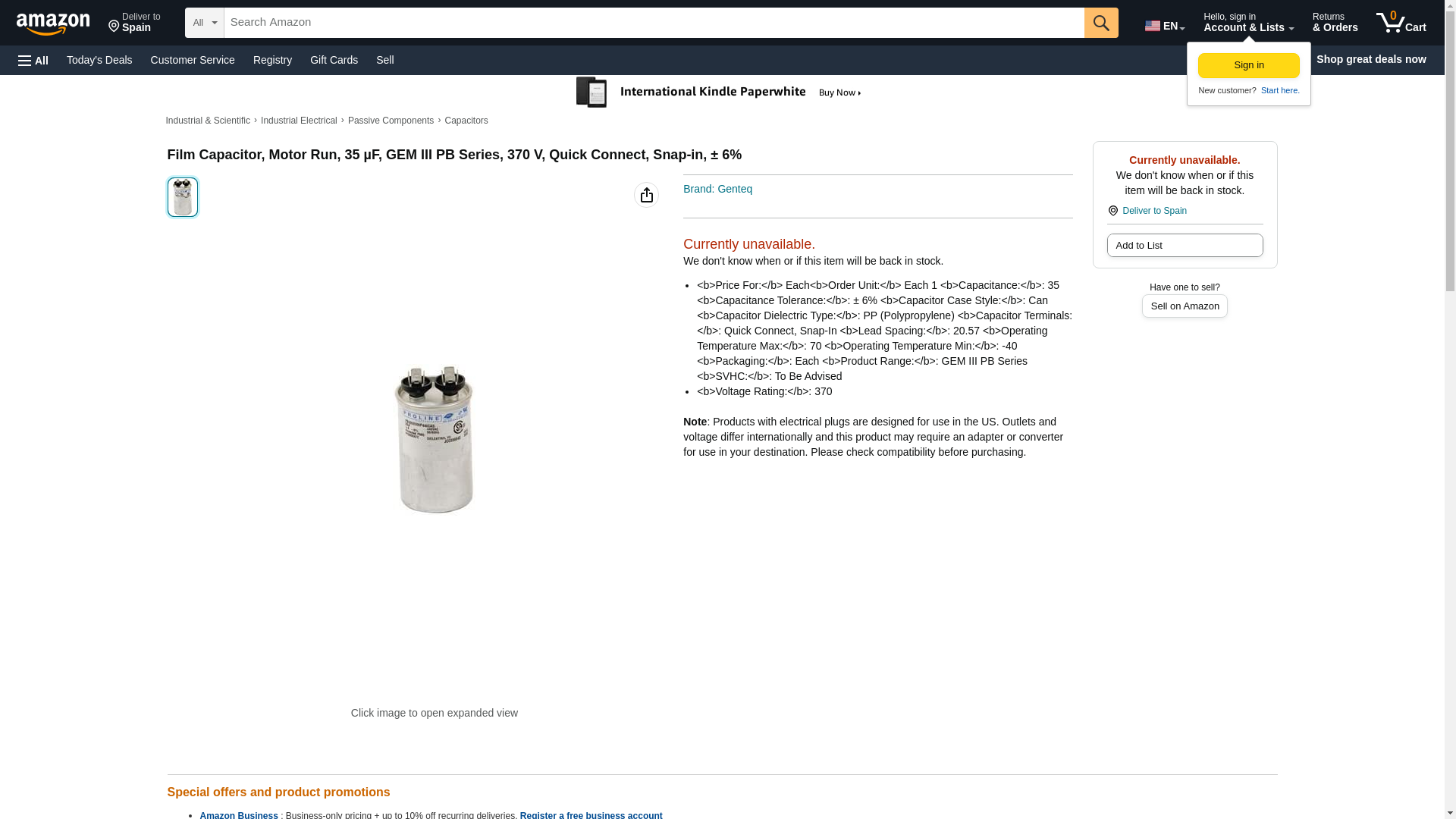Expand the Account & Lists menu

(1248, 23)
